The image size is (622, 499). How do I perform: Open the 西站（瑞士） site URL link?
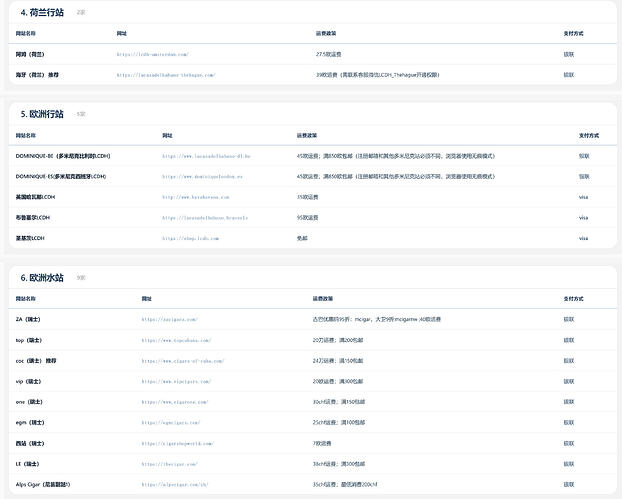point(178,443)
